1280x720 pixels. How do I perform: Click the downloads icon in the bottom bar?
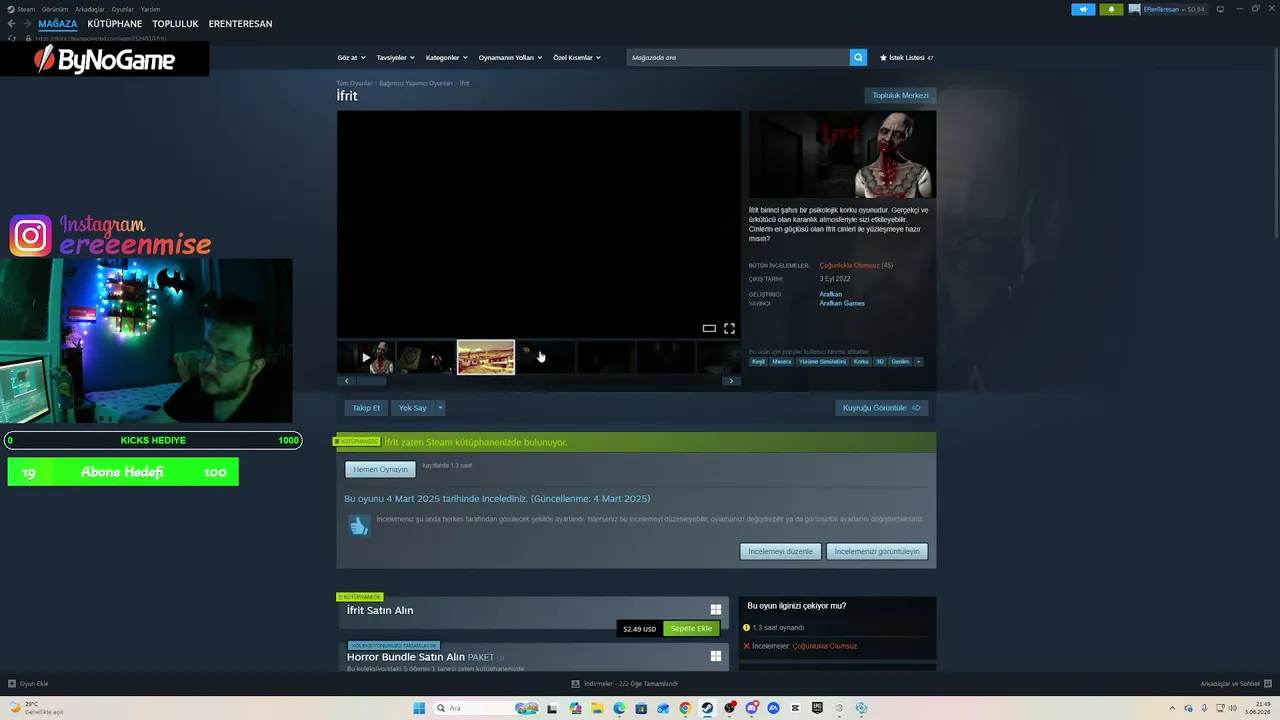[x=575, y=684]
